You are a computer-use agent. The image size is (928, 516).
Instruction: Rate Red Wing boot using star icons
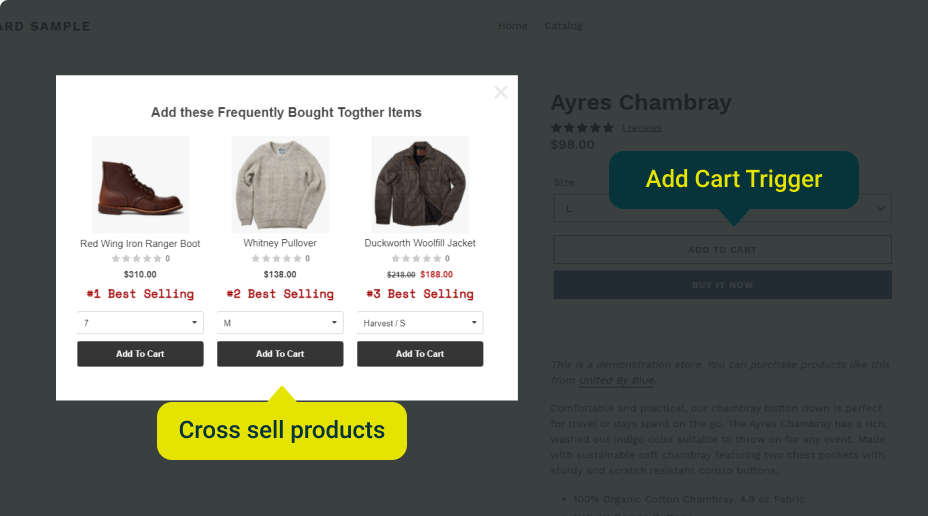136,259
